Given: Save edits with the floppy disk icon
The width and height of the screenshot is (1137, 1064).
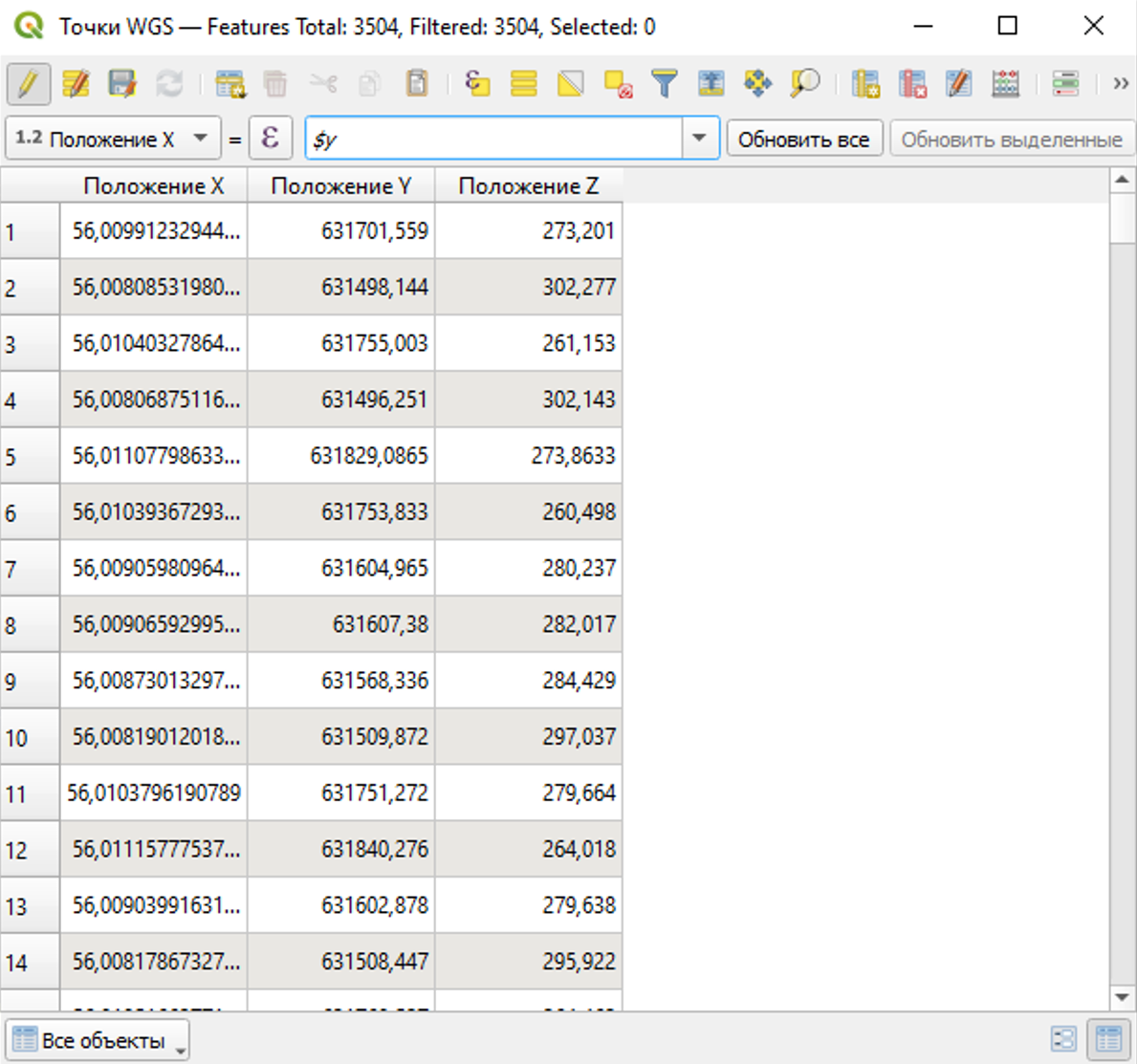Looking at the screenshot, I should tap(122, 84).
